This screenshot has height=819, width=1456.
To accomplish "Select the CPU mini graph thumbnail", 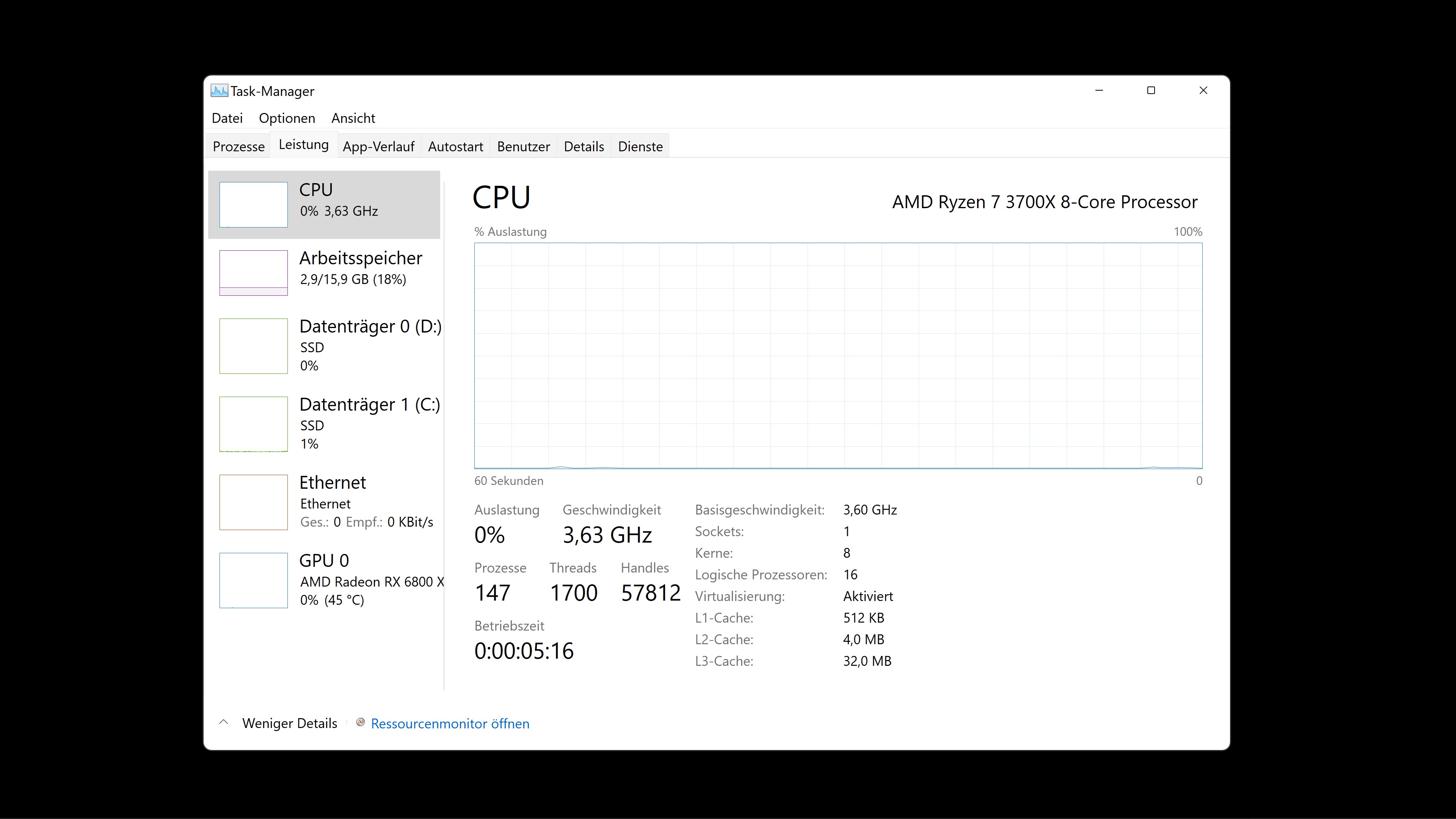I will pos(253,205).
